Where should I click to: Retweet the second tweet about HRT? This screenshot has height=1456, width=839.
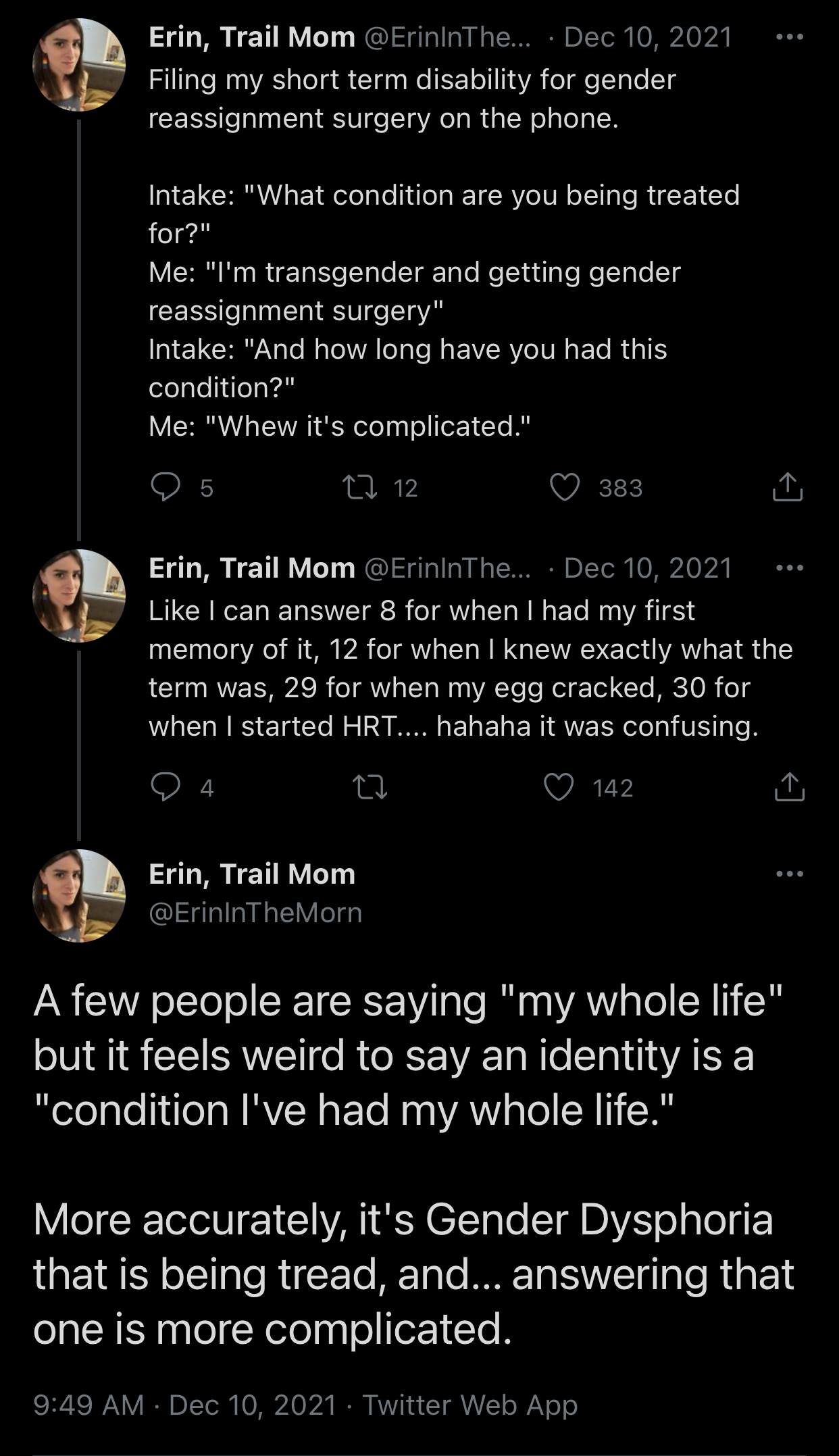pyautogui.click(x=370, y=787)
